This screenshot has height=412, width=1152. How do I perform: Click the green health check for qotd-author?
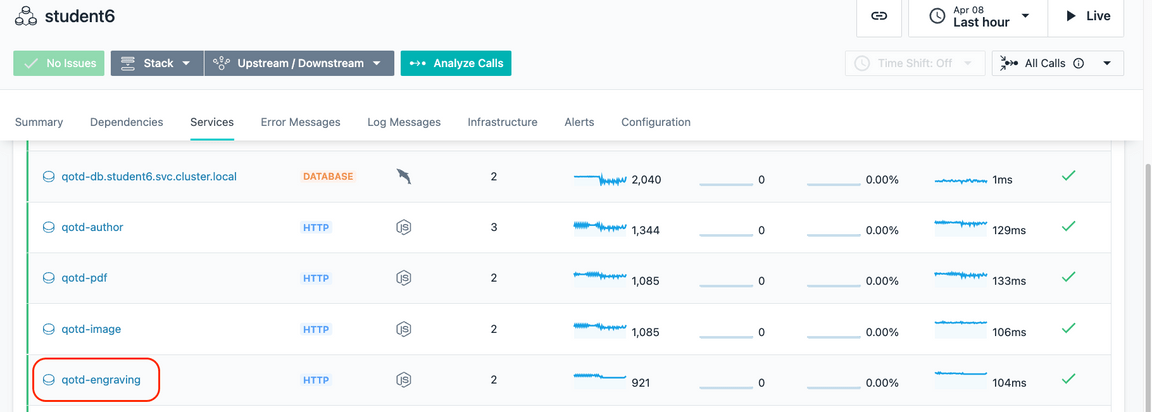pyautogui.click(x=1069, y=226)
